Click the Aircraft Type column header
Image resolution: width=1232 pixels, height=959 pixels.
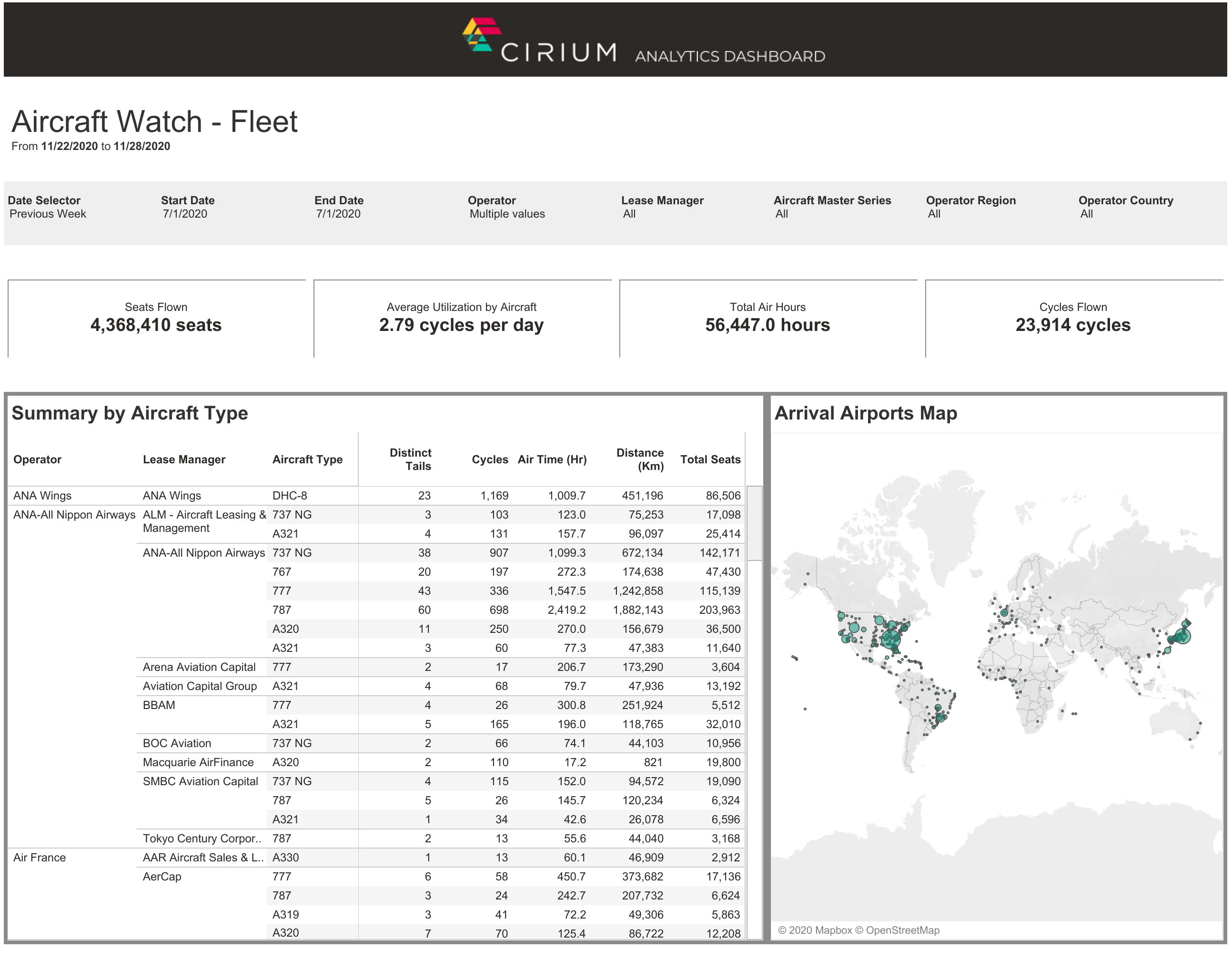(307, 460)
